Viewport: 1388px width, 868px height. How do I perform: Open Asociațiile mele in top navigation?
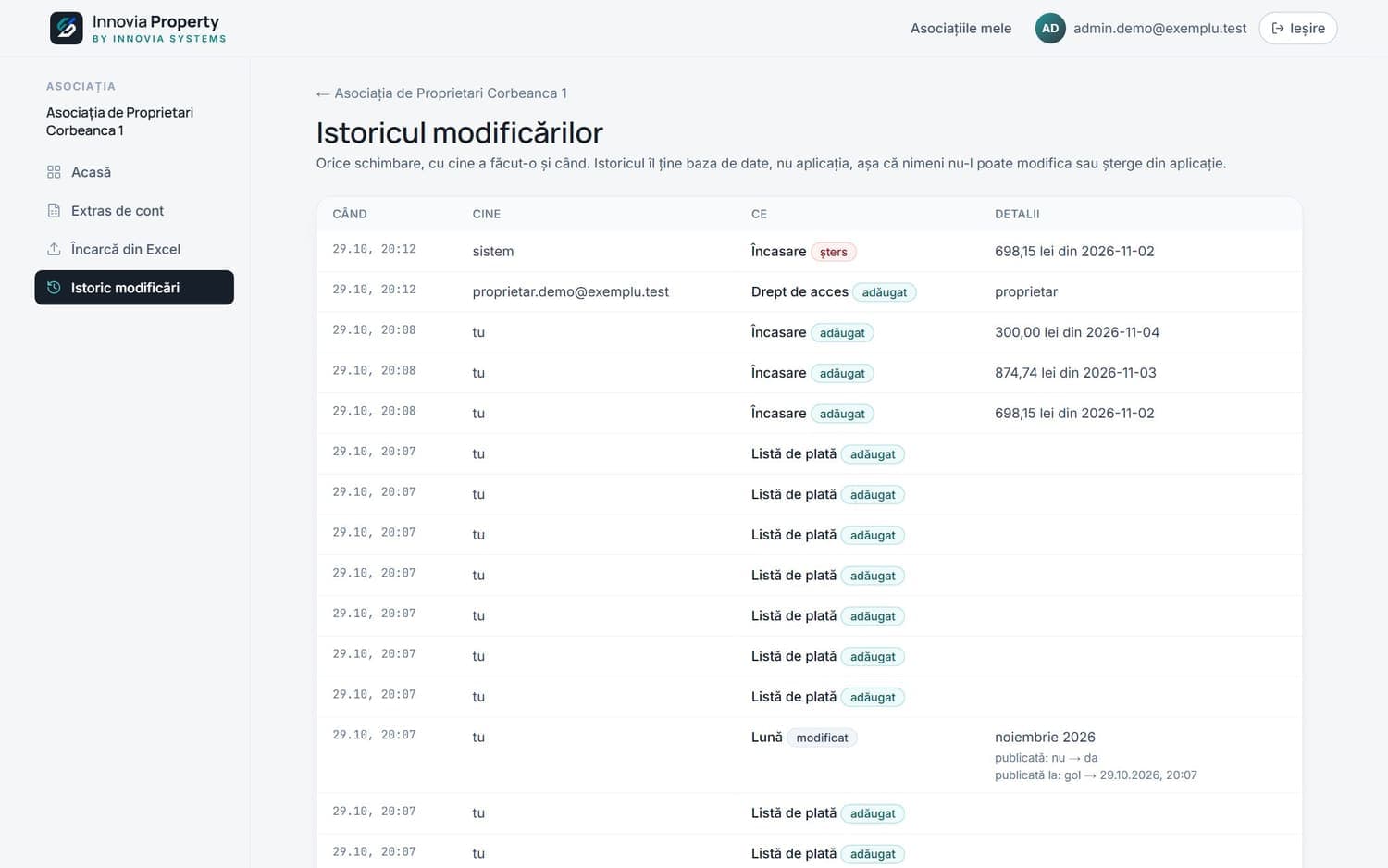[960, 28]
